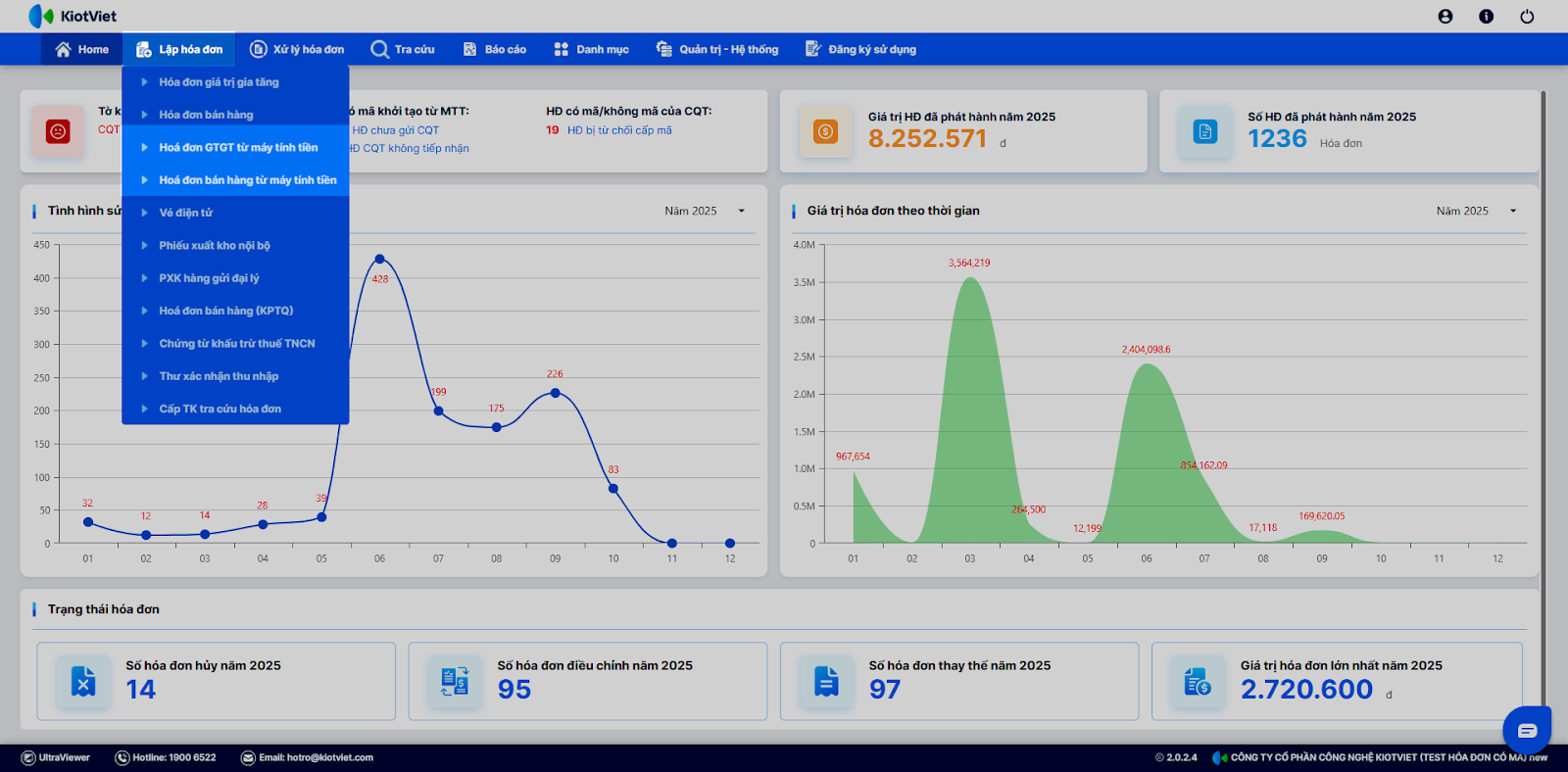Click the June data point 428

(379, 260)
